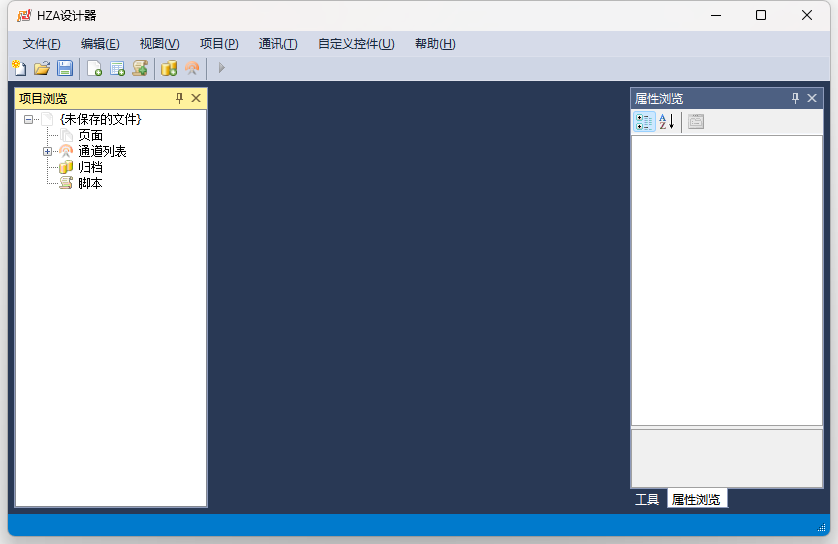The width and height of the screenshot is (838, 544).
Task: Switch property grid to categorized view
Action: tap(644, 122)
